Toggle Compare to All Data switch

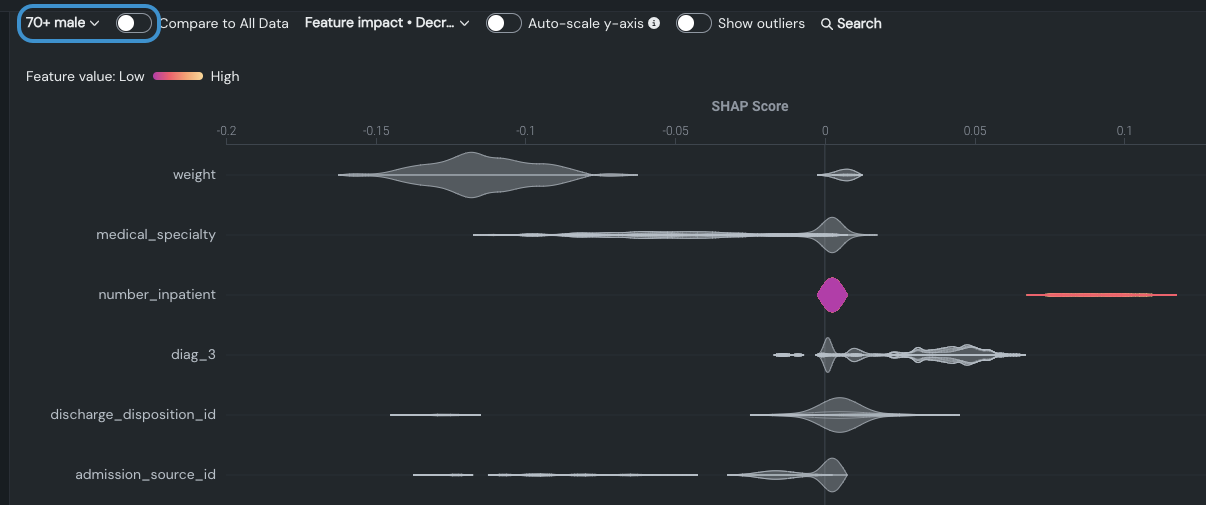click(133, 23)
